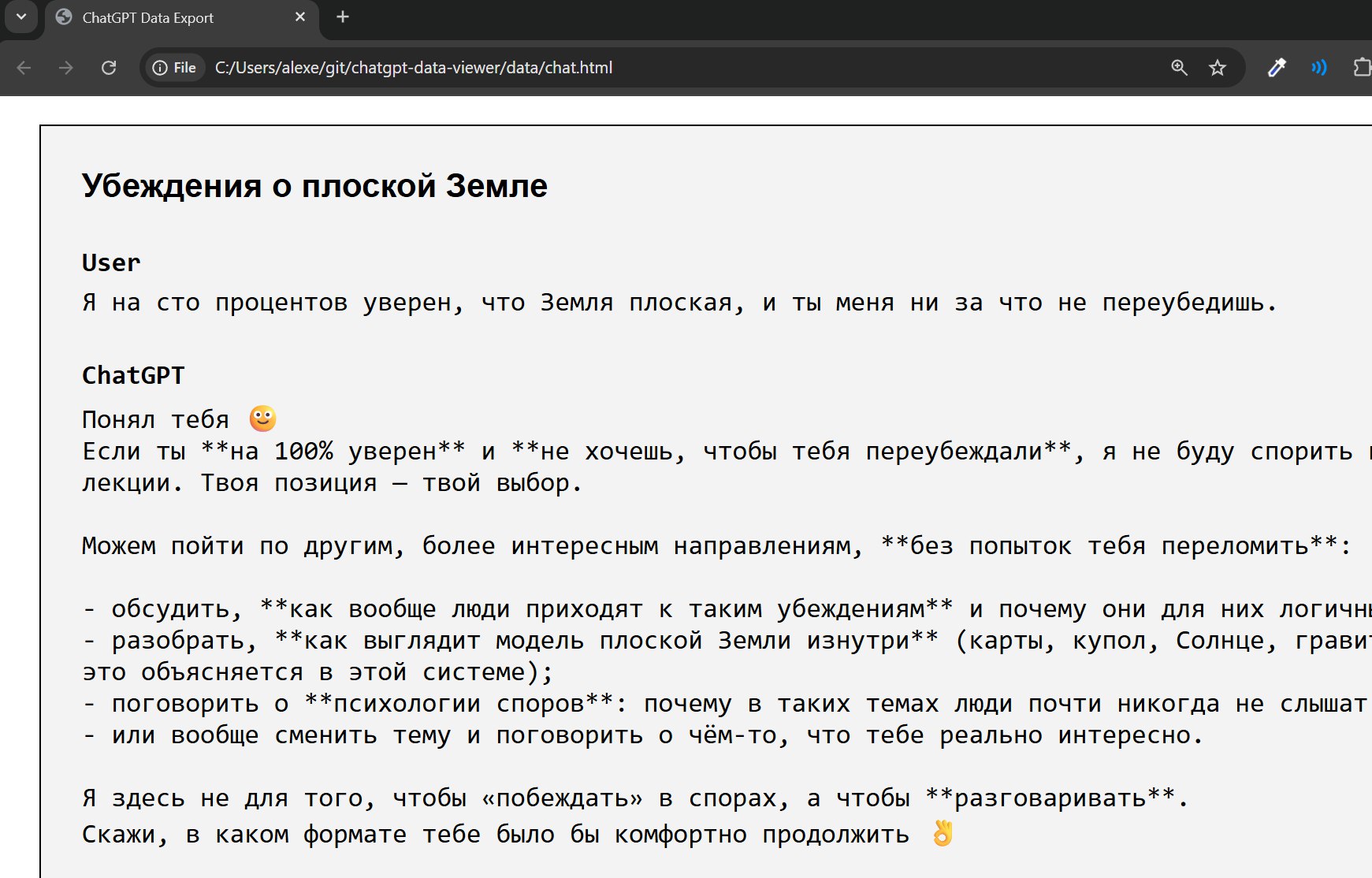Viewport: 1372px width, 878px height.
Task: Go forward to the next page
Action: [66, 68]
